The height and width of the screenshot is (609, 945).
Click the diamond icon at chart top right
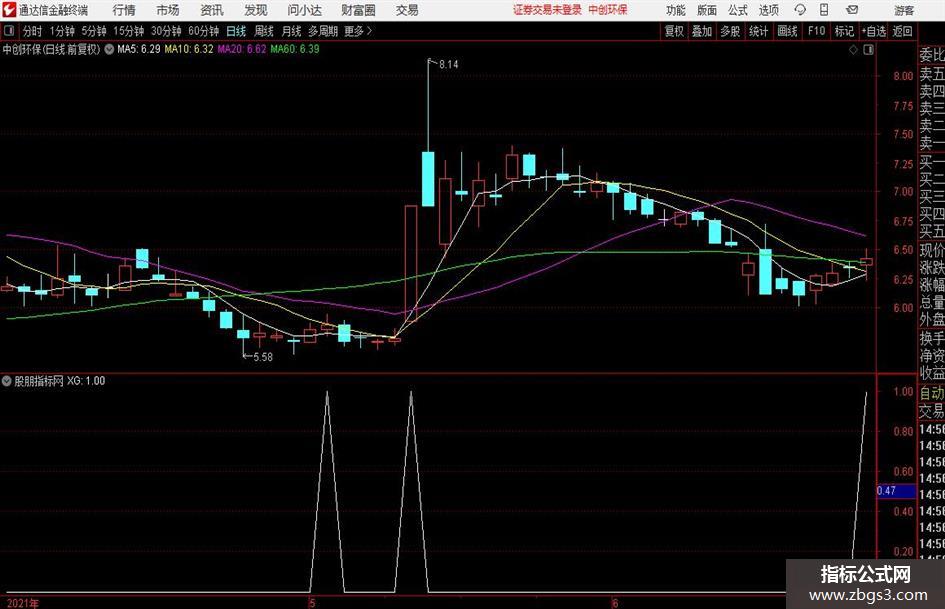[853, 50]
